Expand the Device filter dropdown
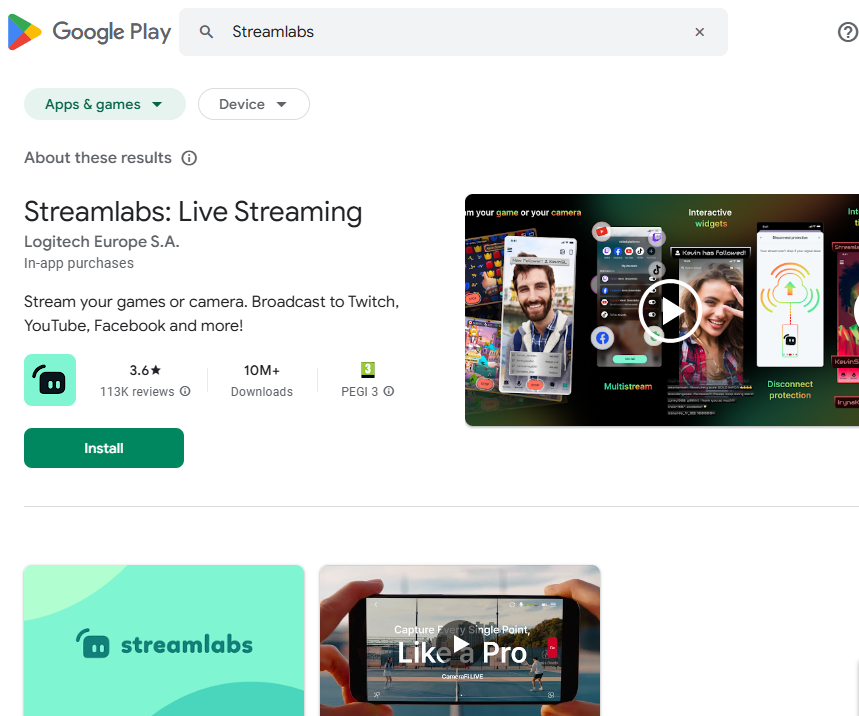Viewport: 859px width, 716px height. [254, 104]
